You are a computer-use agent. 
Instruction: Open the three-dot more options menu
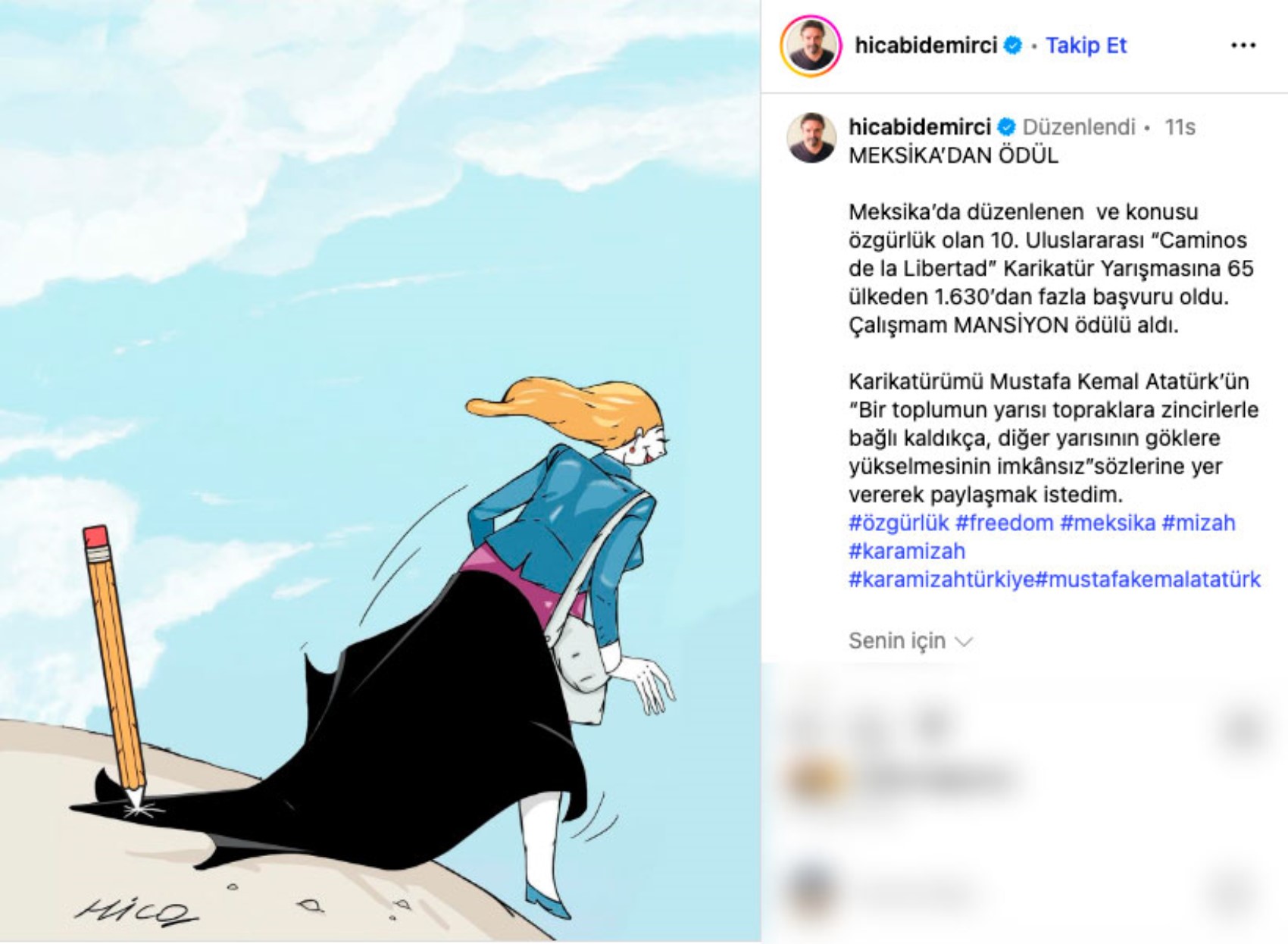[x=1243, y=46]
